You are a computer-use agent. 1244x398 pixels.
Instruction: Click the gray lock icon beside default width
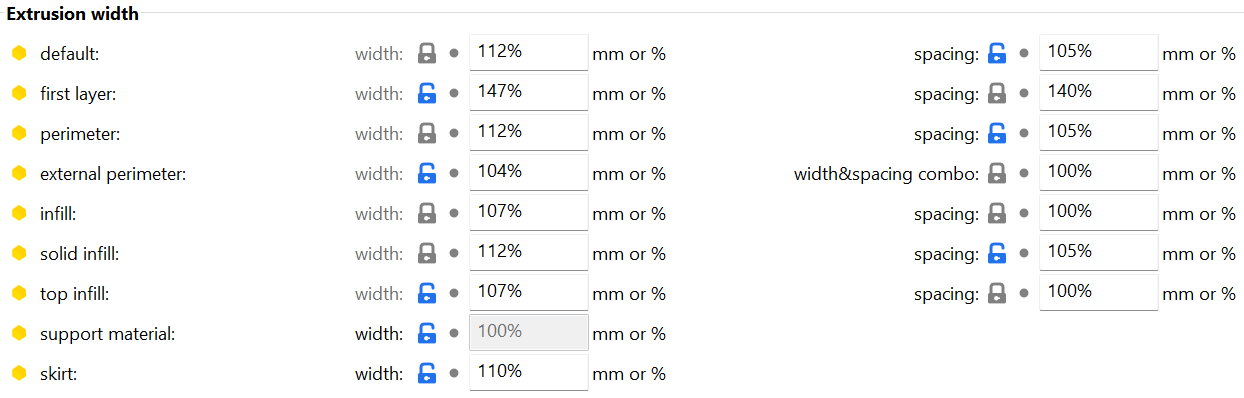(x=427, y=54)
